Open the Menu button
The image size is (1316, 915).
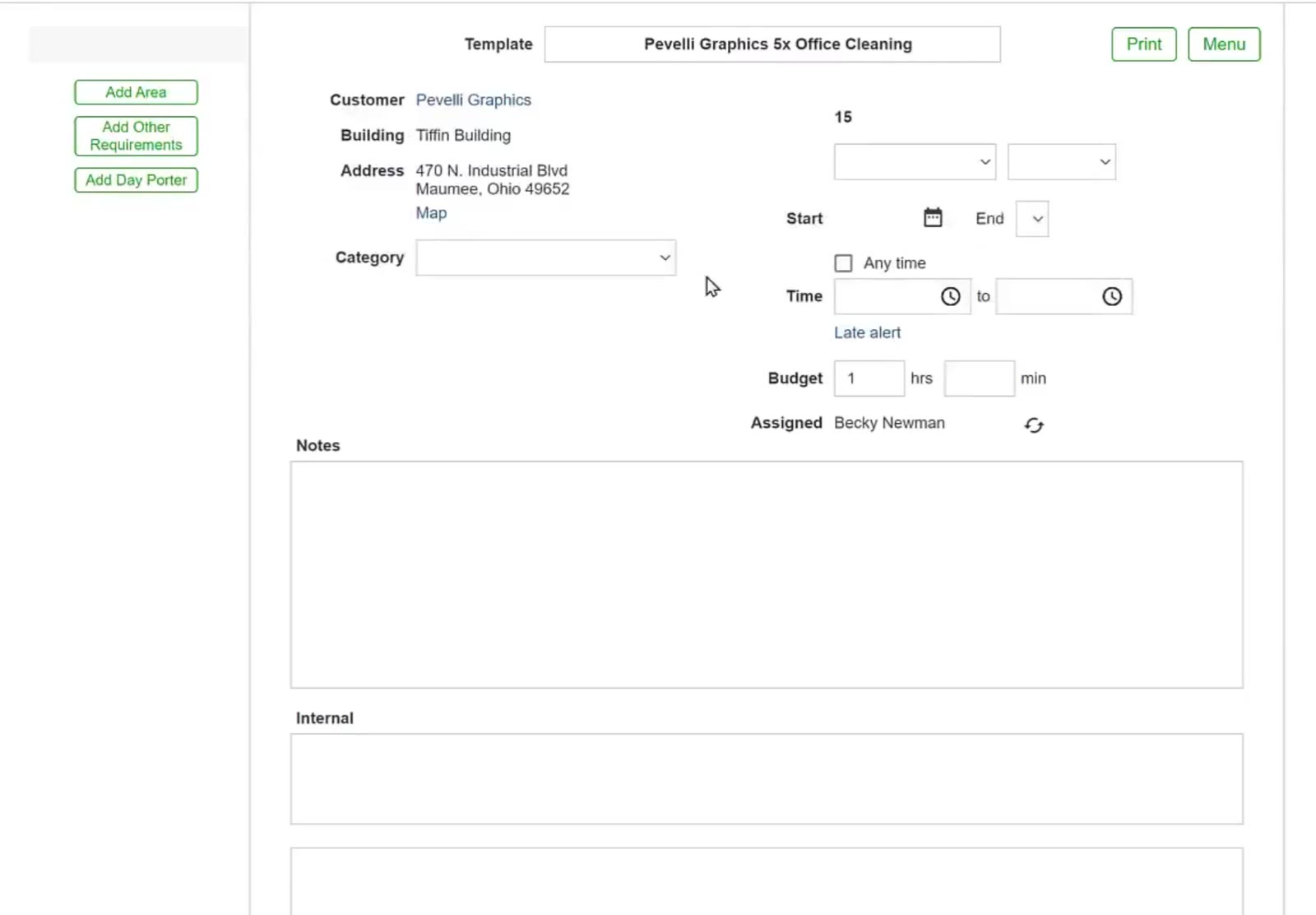tap(1224, 44)
